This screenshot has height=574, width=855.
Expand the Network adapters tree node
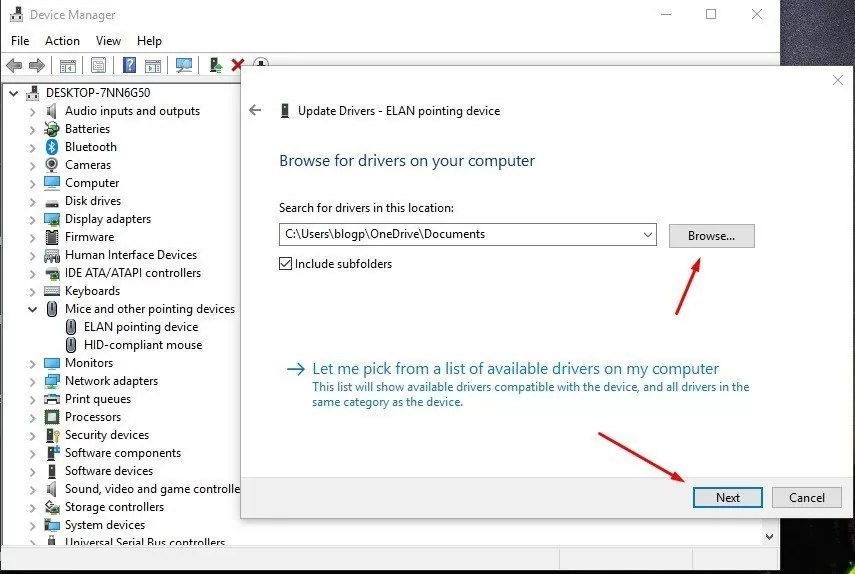(33, 382)
